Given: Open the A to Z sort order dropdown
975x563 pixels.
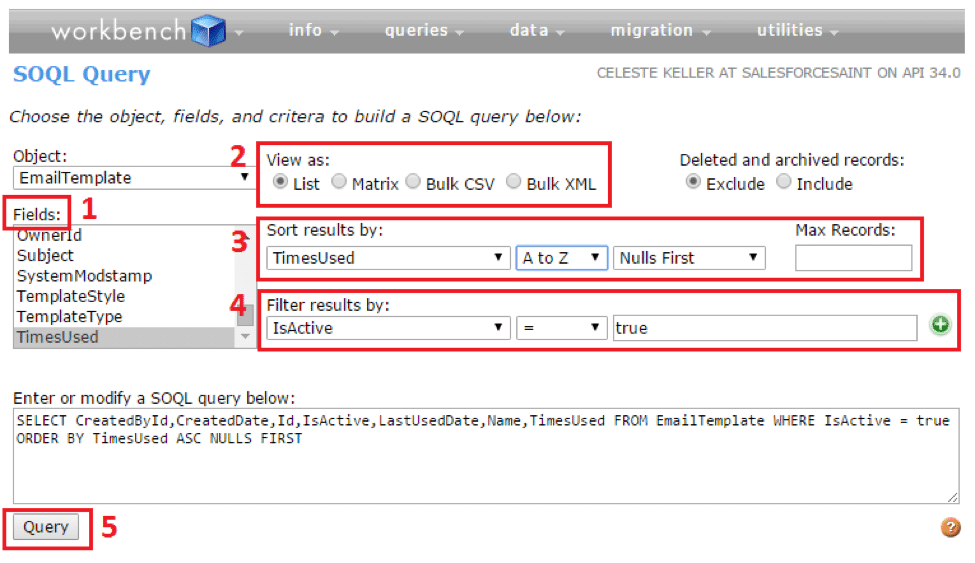Looking at the screenshot, I should [x=562, y=258].
